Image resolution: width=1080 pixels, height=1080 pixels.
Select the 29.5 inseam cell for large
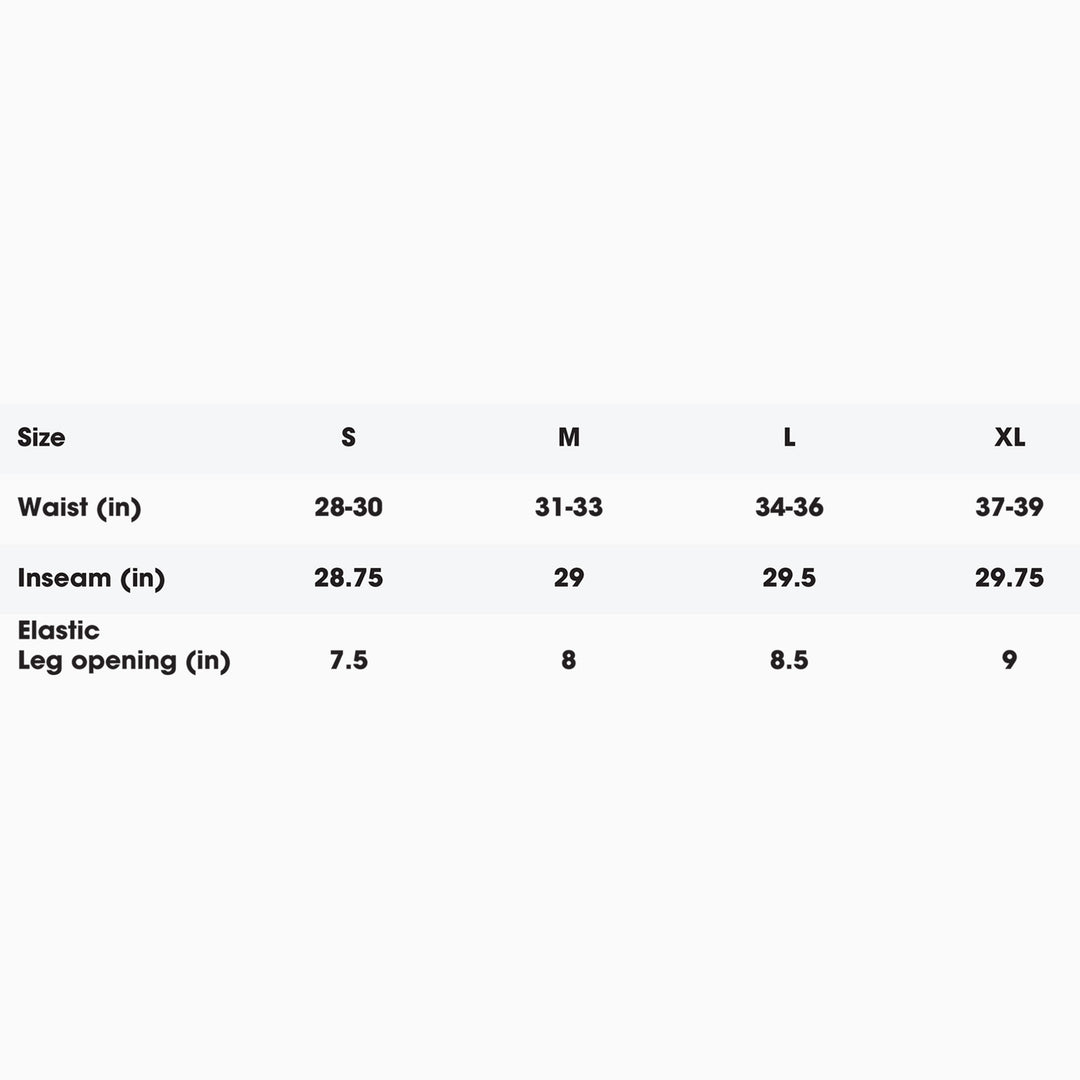[789, 578]
